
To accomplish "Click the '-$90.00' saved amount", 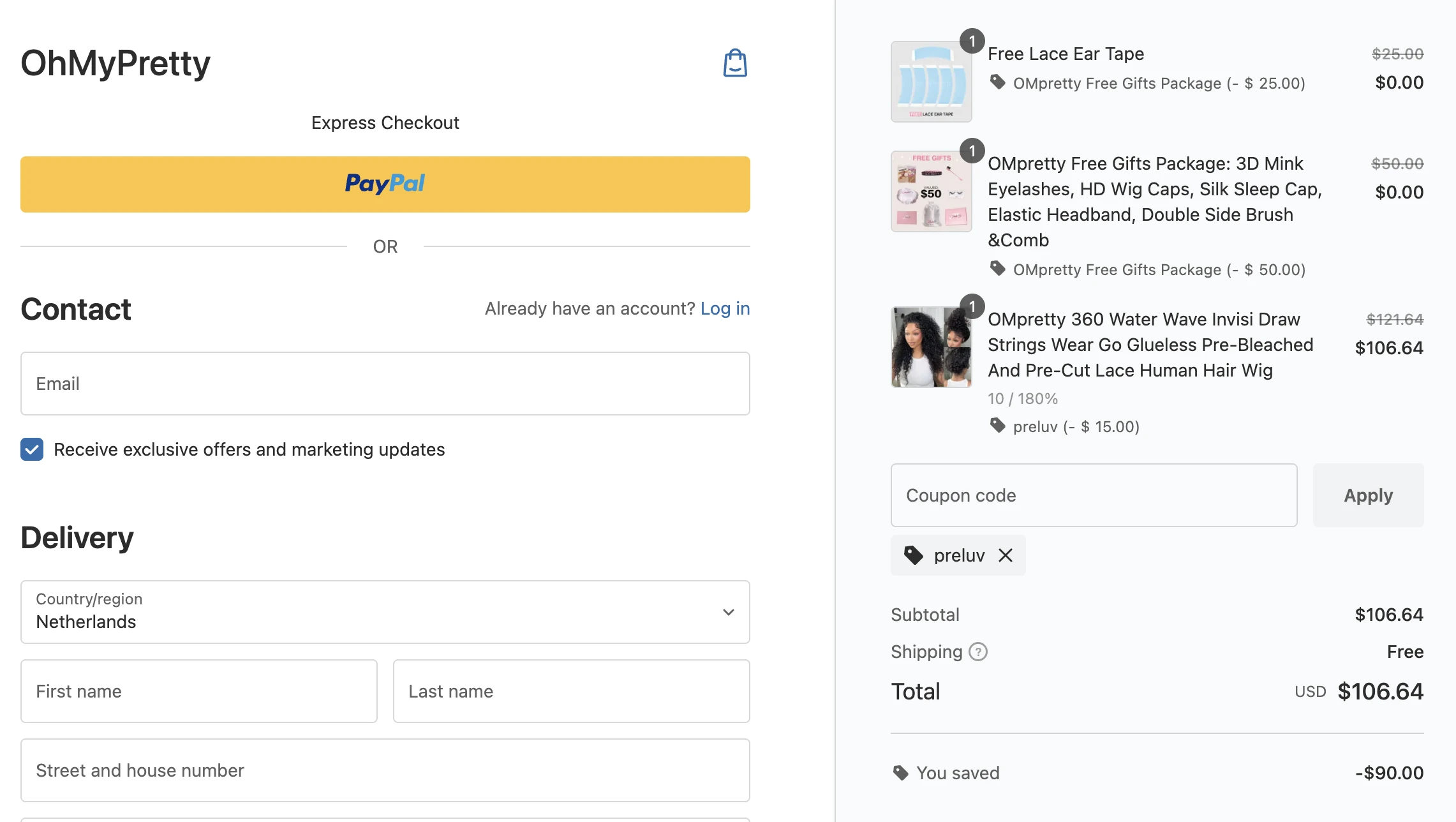I will pos(1390,773).
